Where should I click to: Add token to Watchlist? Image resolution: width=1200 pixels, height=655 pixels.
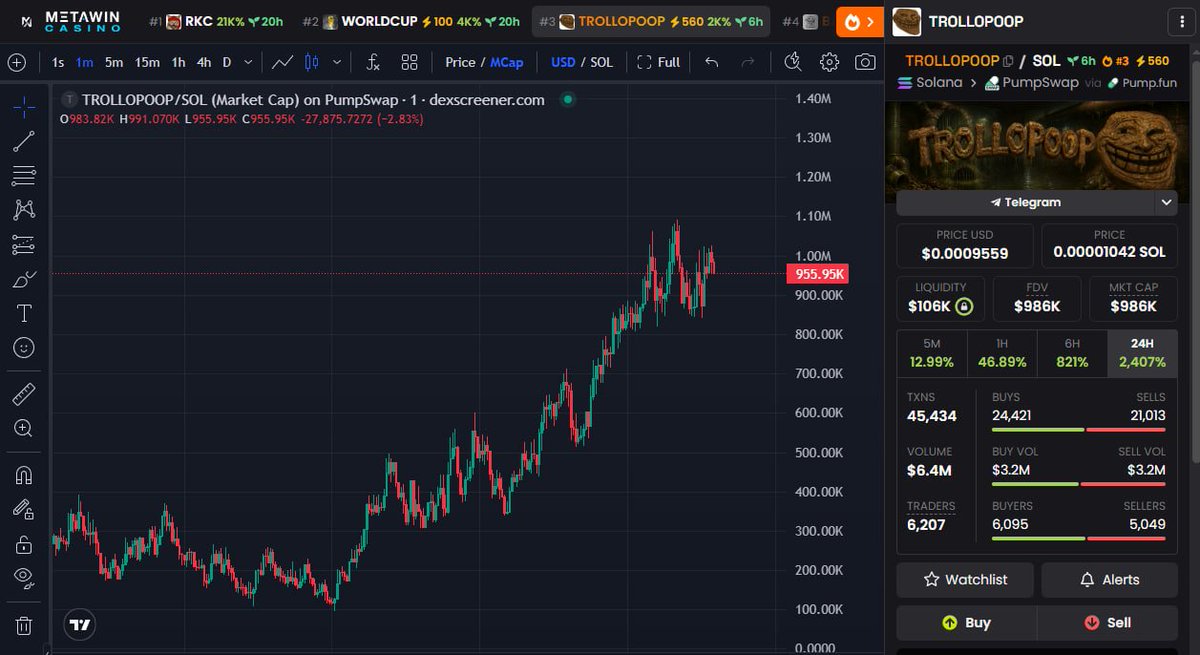[965, 579]
